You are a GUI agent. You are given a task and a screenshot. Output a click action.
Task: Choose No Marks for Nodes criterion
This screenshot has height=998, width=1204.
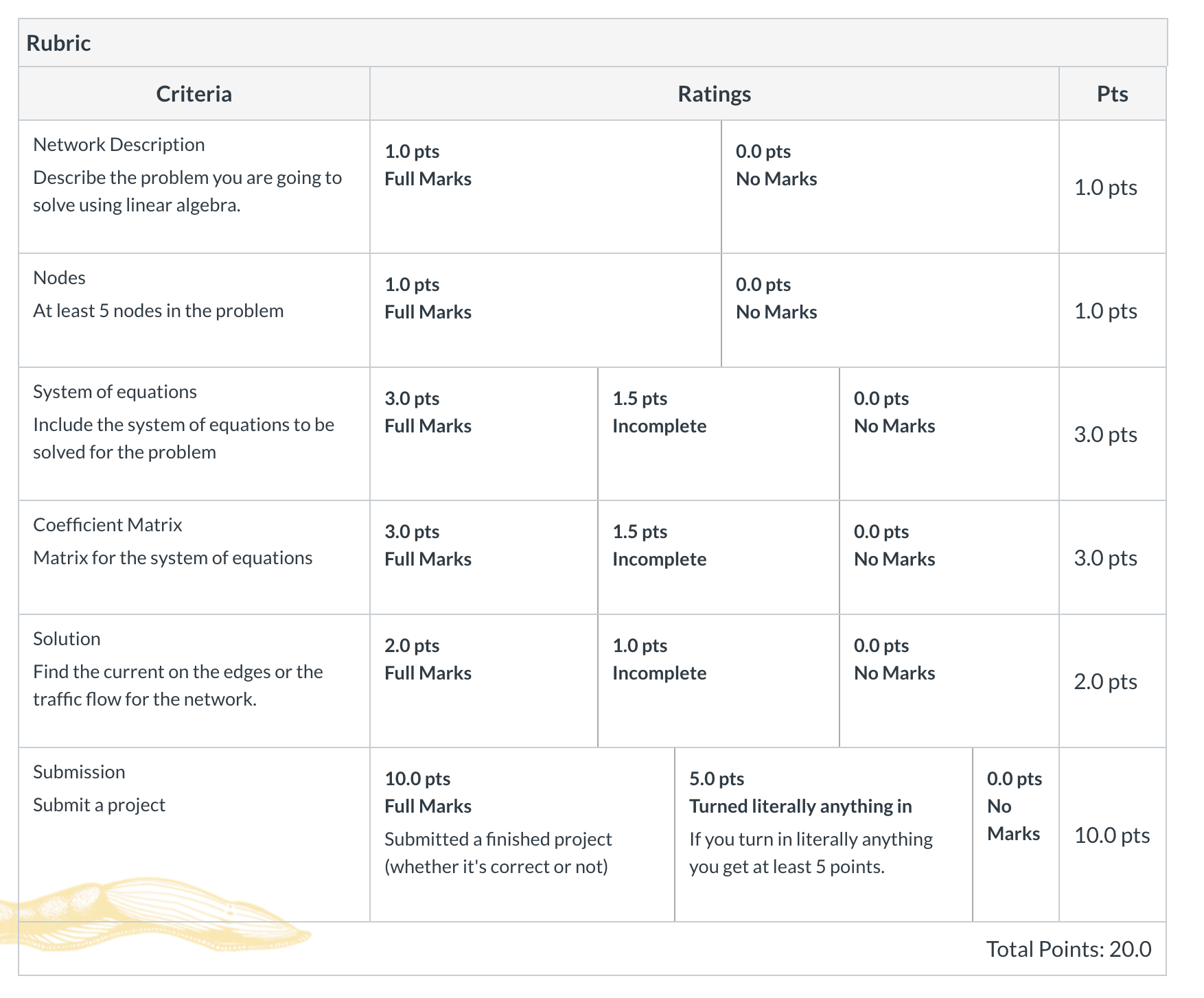(890, 310)
